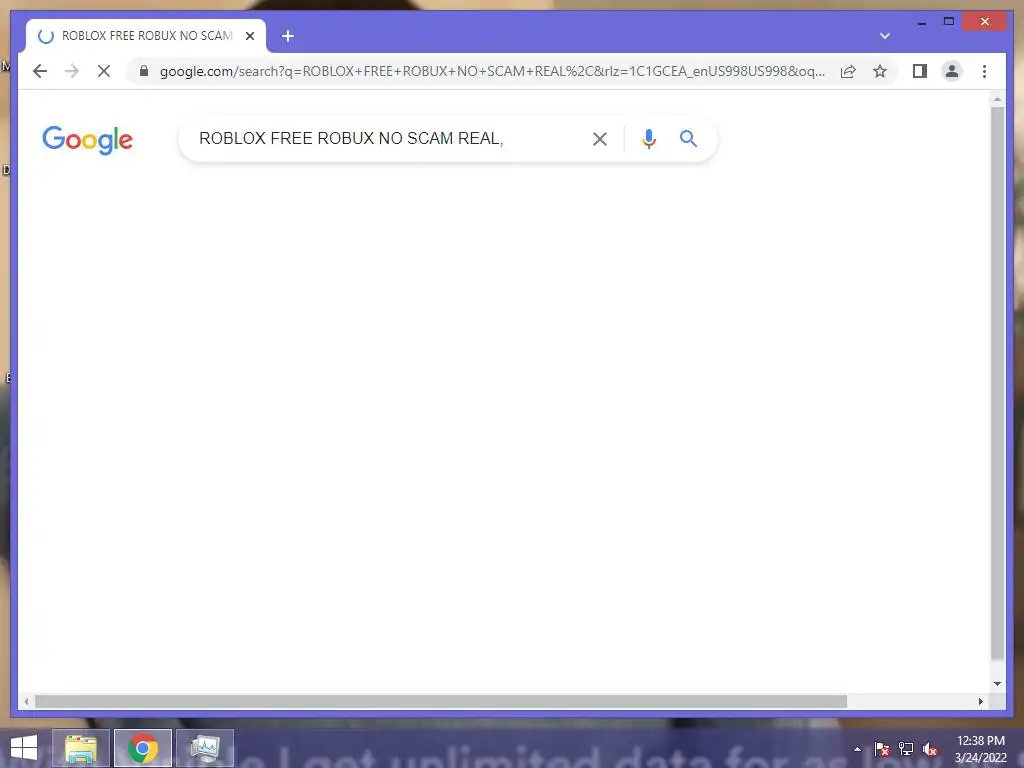Click the vertical scrollbar down arrow
This screenshot has height=768, width=1024.
click(x=997, y=684)
